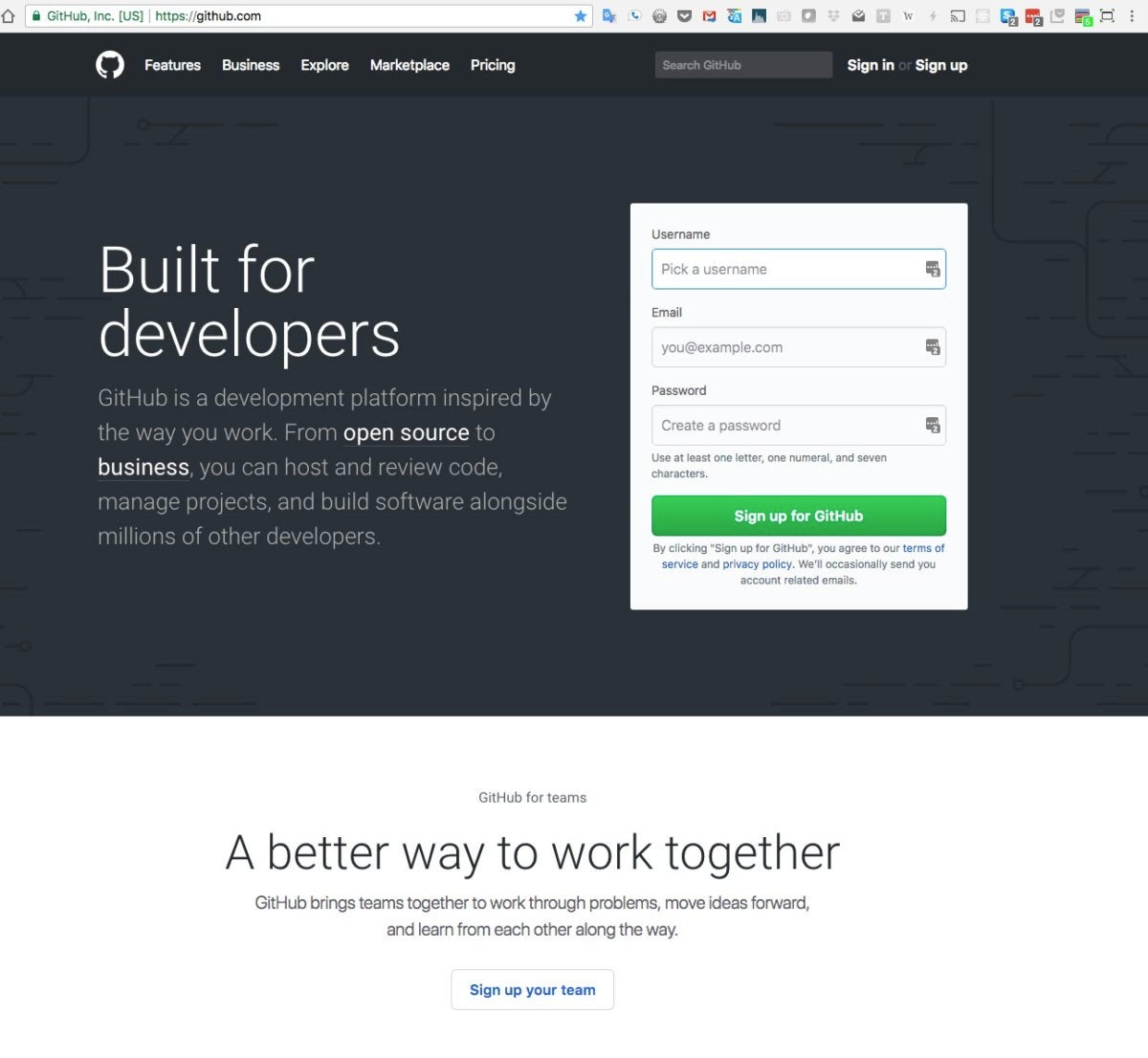This screenshot has height=1058, width=1148.
Task: Open the Chrome three-dot menu
Action: pyautogui.click(x=1132, y=16)
